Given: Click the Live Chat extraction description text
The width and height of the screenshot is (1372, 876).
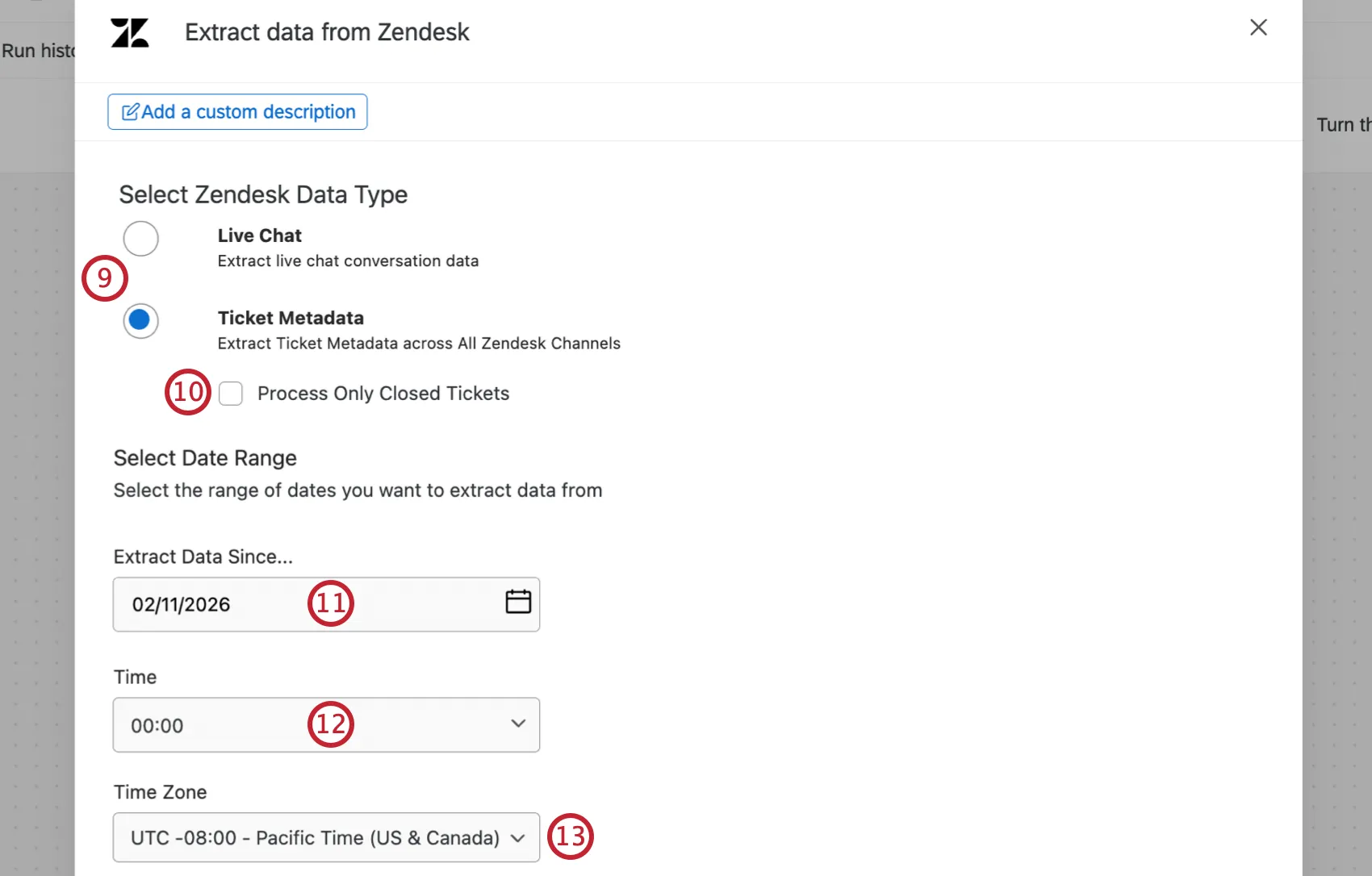Looking at the screenshot, I should 348,261.
